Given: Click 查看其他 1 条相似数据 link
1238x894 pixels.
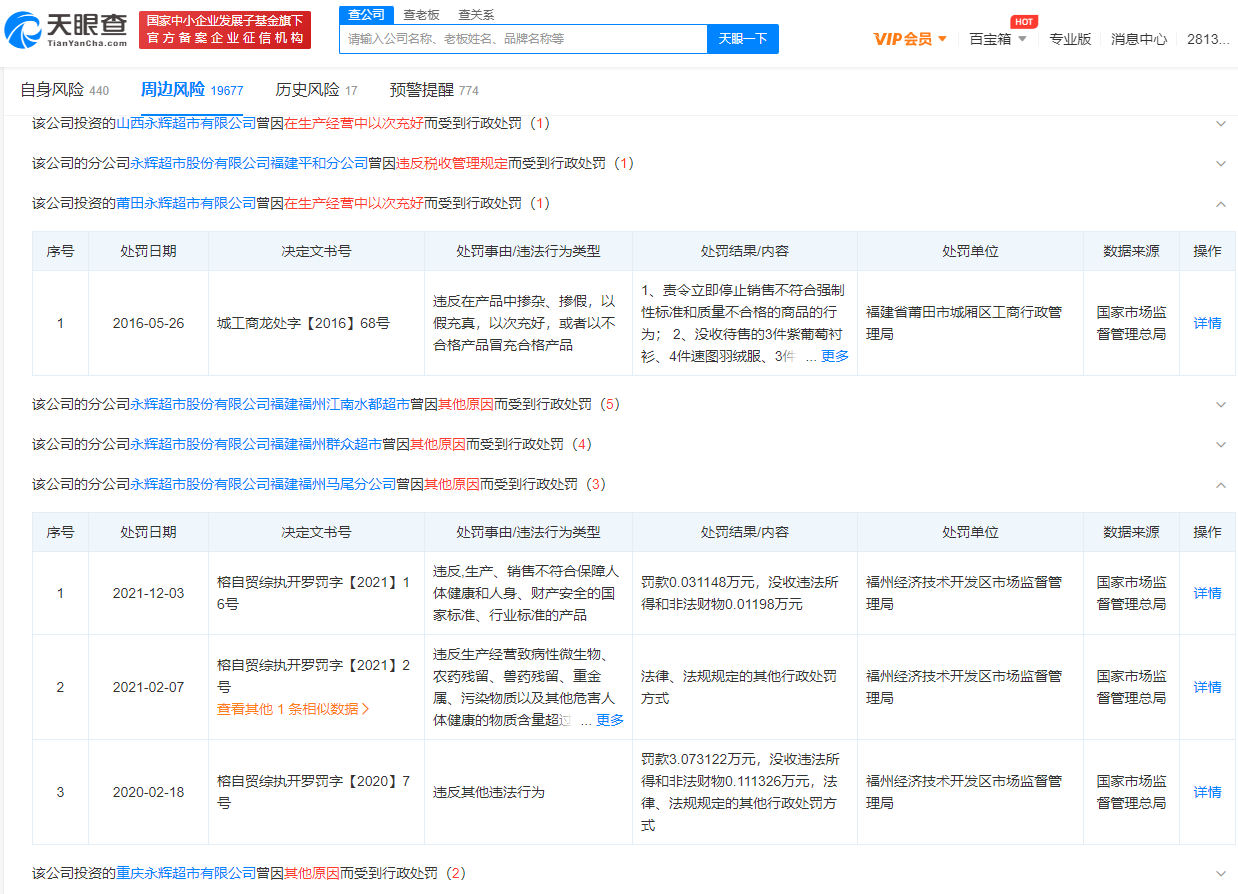Looking at the screenshot, I should [x=293, y=709].
